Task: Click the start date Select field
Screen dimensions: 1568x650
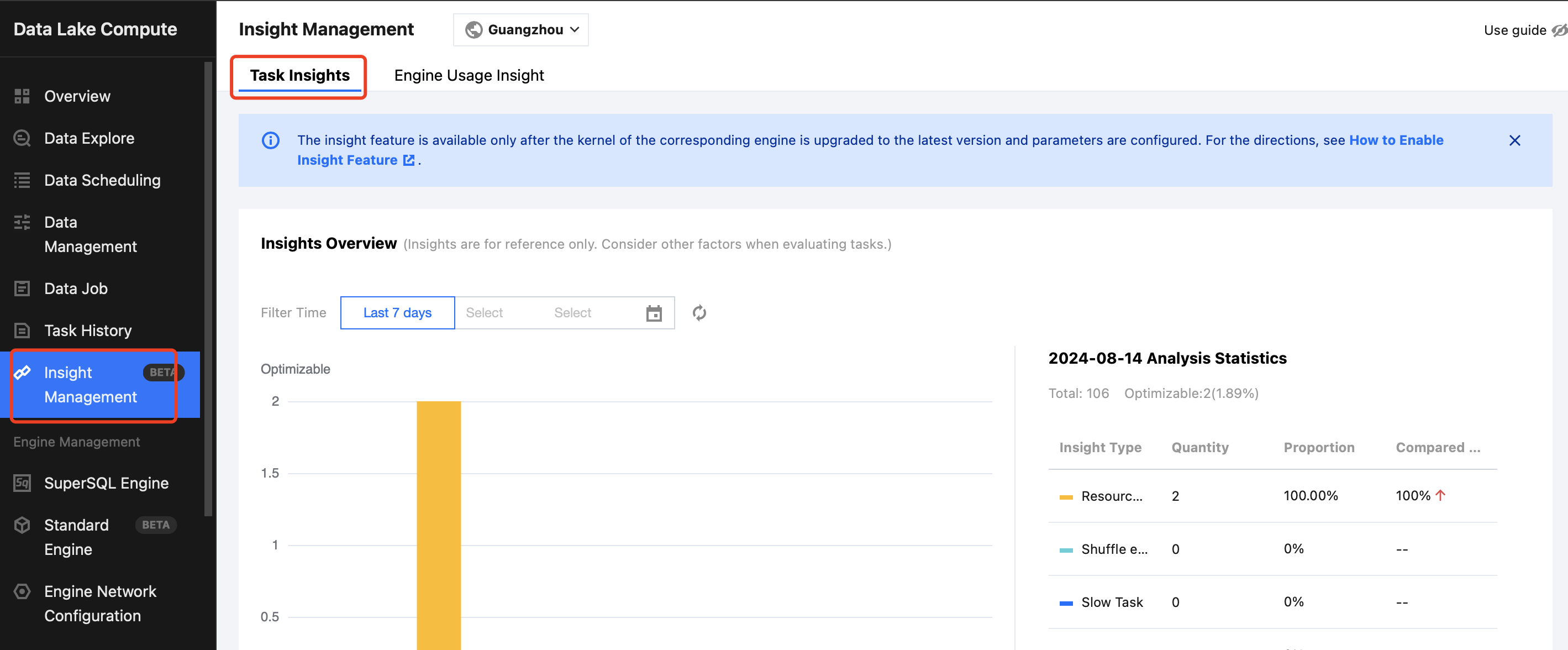Action: coord(484,313)
